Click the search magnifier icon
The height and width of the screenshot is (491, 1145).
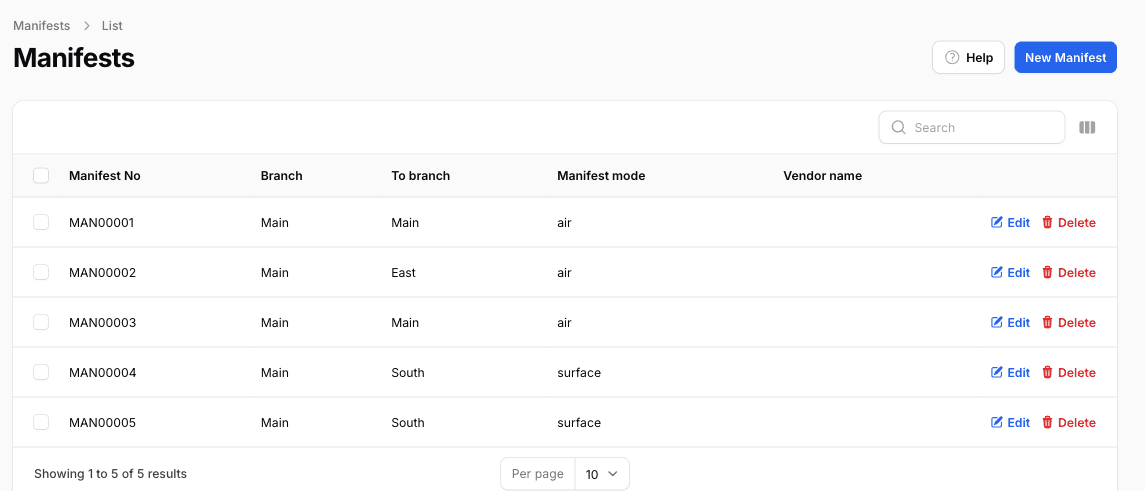click(x=899, y=128)
